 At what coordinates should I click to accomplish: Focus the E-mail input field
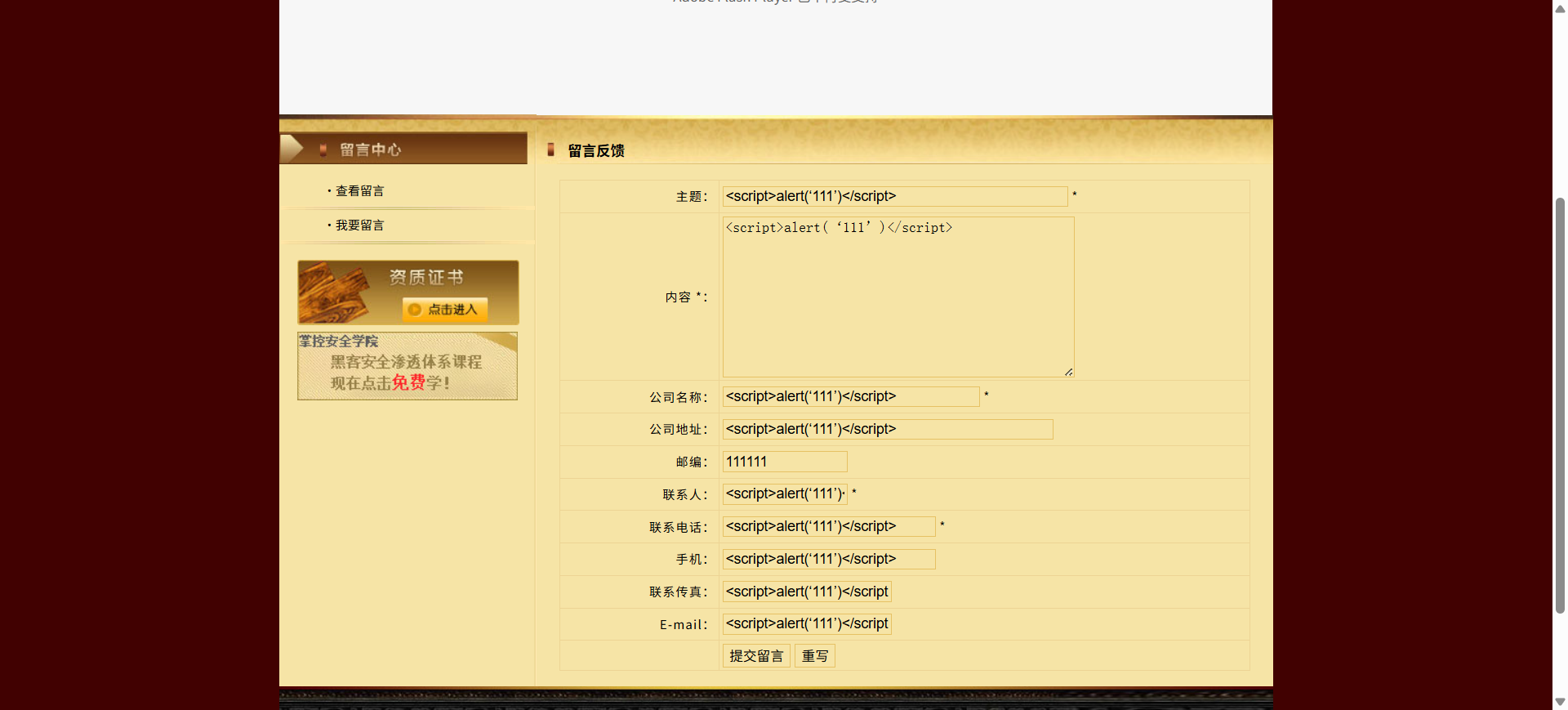[807, 623]
